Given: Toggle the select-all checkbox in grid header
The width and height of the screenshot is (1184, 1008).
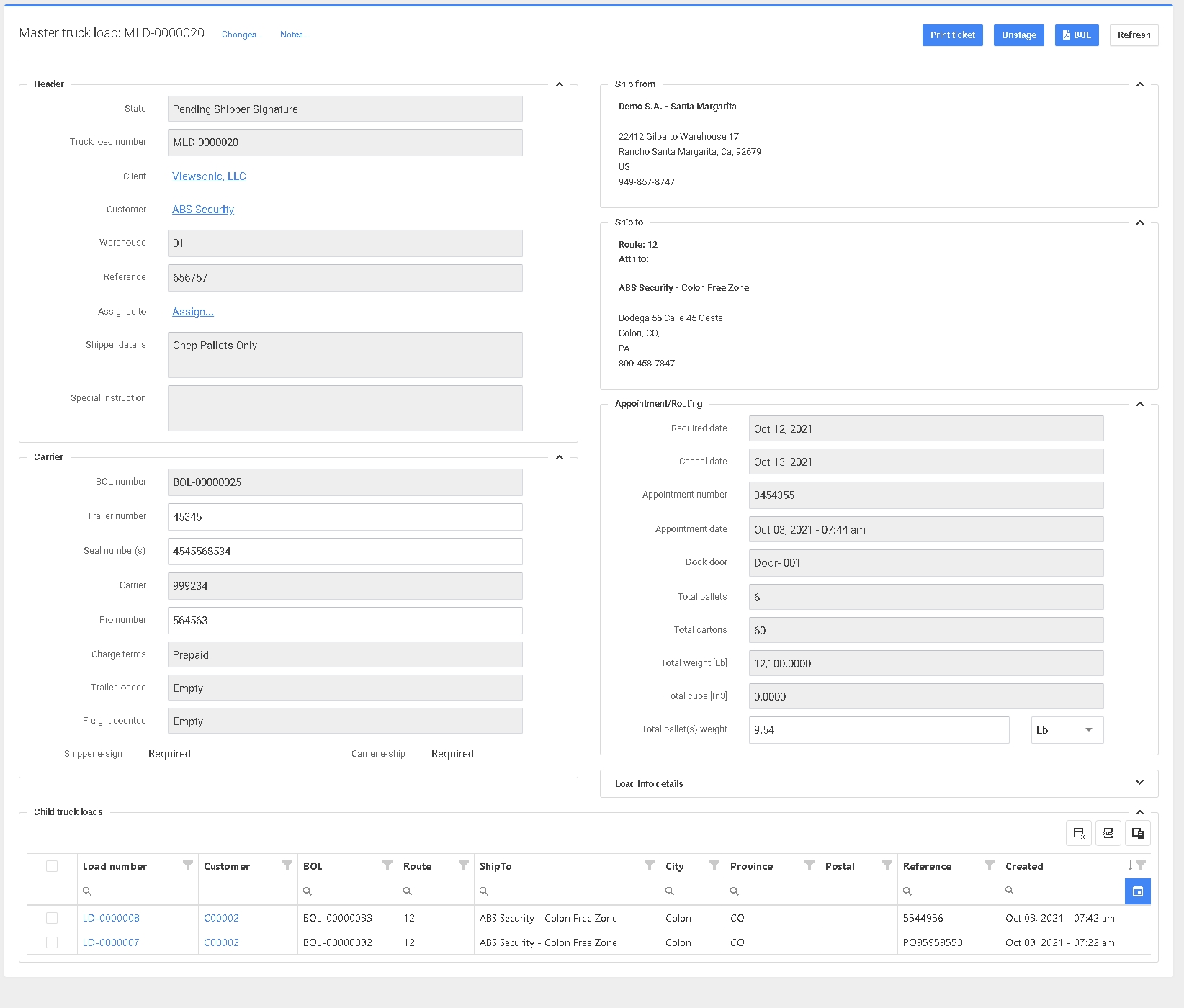Looking at the screenshot, I should click(x=52, y=866).
